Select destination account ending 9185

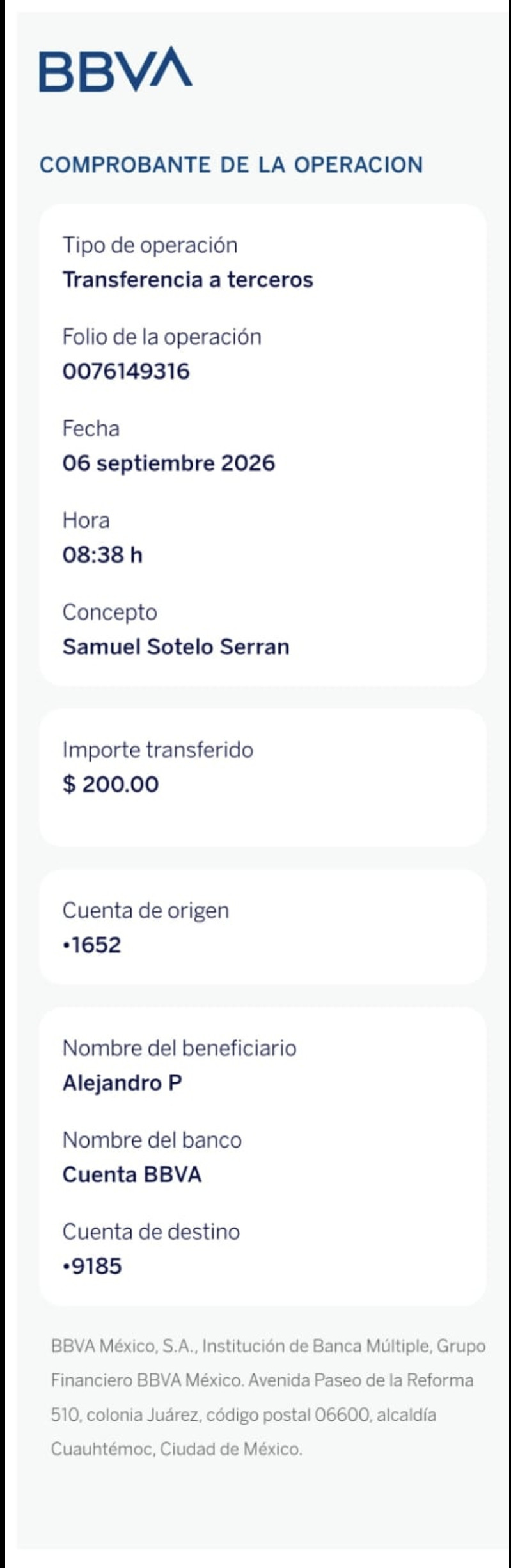92,1266
